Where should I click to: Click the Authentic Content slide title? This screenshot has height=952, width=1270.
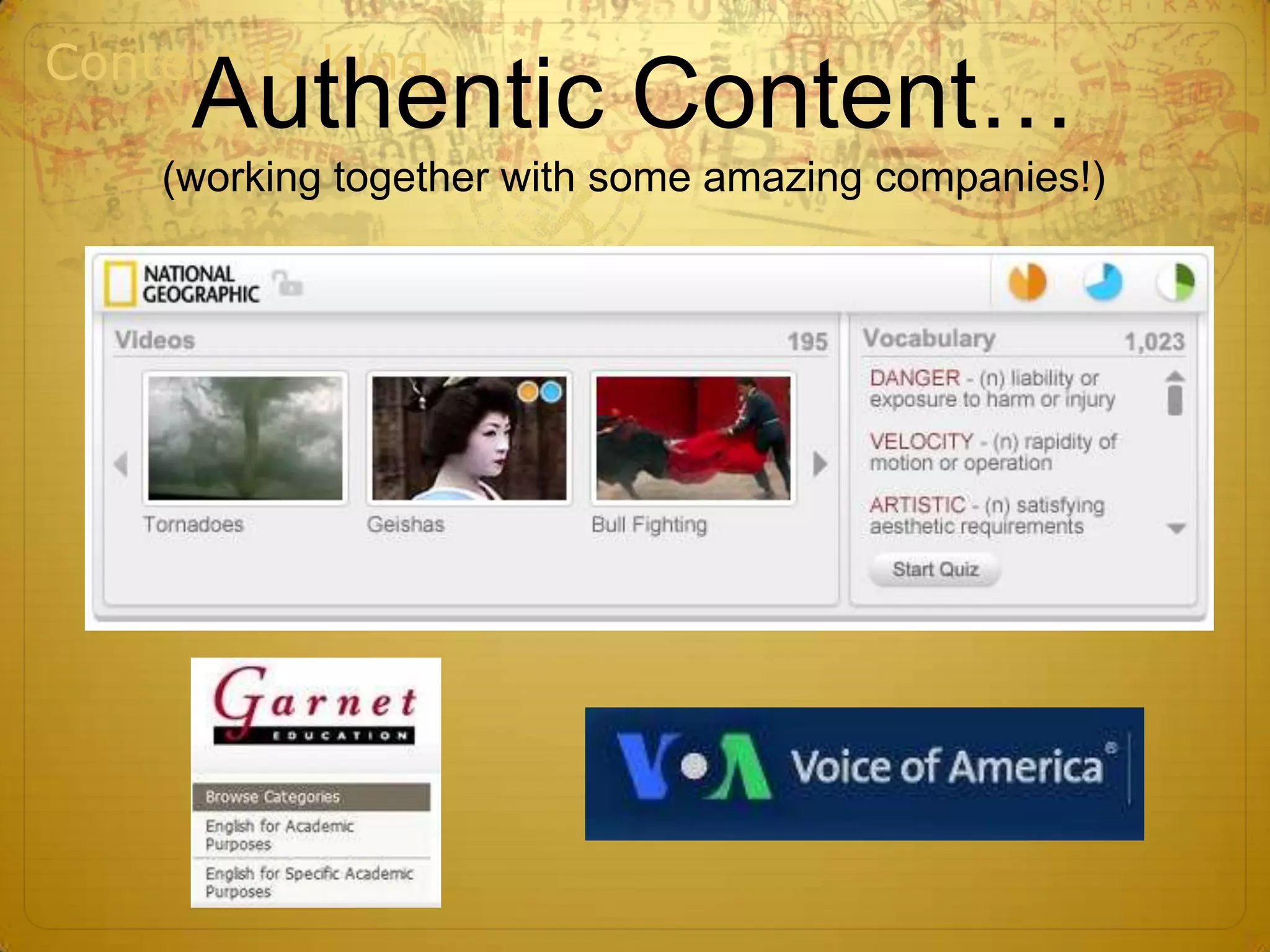pos(631,93)
